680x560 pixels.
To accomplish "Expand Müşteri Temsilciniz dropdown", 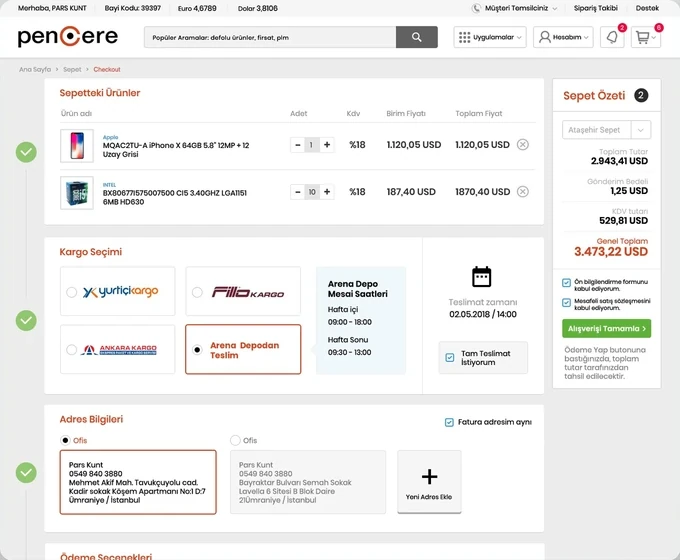I will click(555, 9).
